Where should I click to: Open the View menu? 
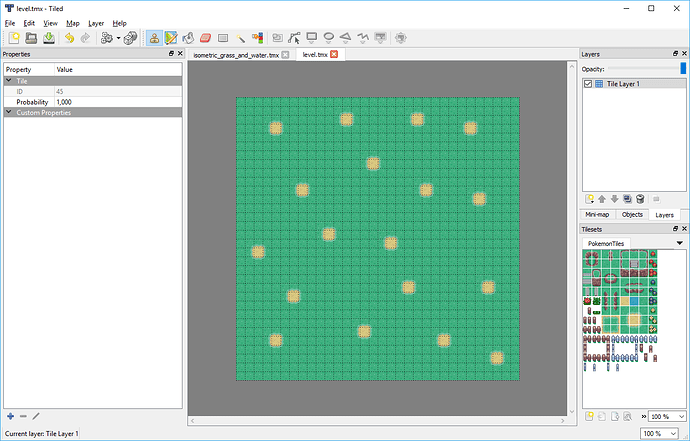coord(51,23)
